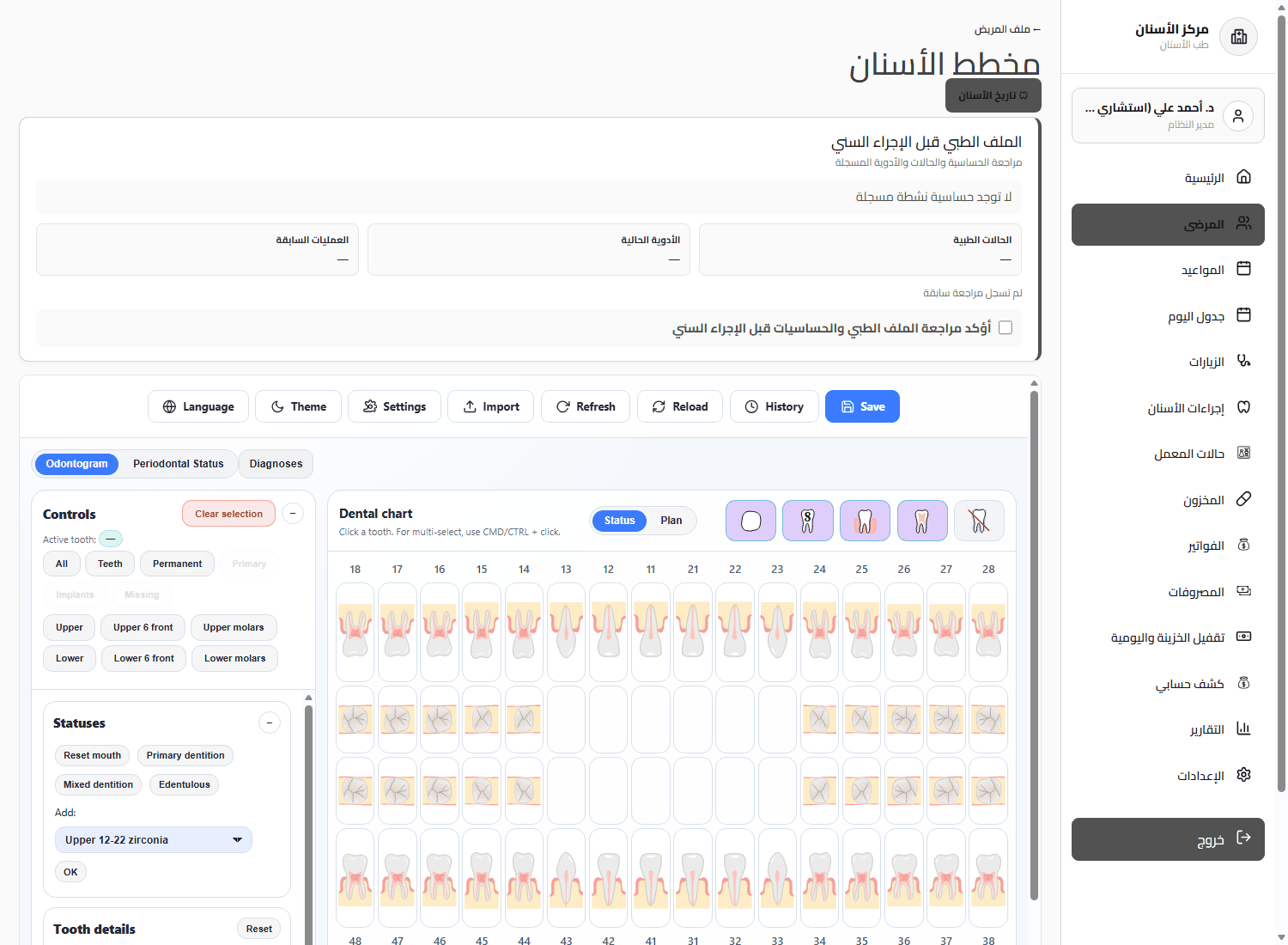
Task: Click the tooth icon beside إجراءات الأسنان
Action: tap(1243, 407)
